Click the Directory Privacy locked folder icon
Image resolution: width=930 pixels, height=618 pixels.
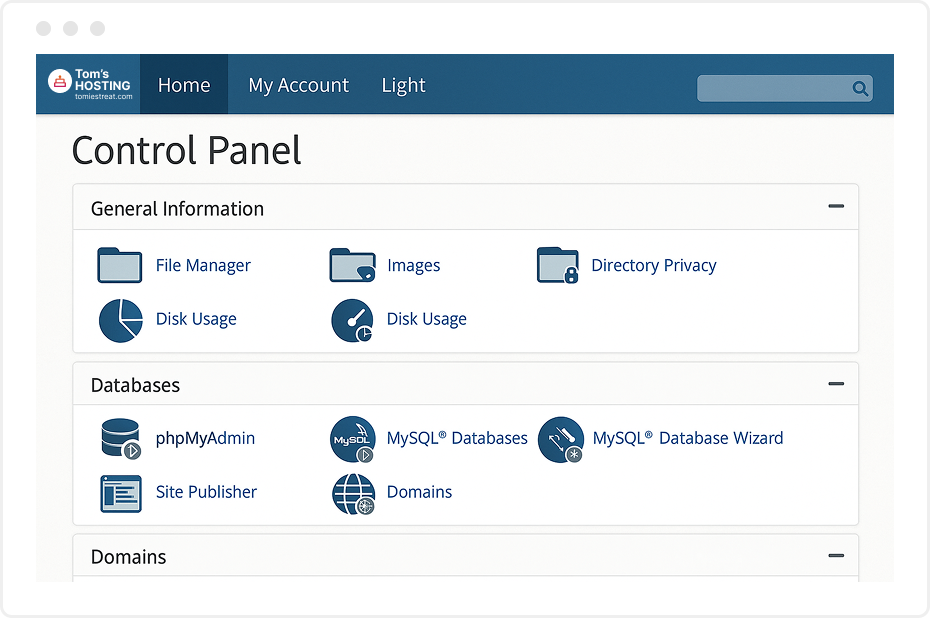click(x=558, y=266)
